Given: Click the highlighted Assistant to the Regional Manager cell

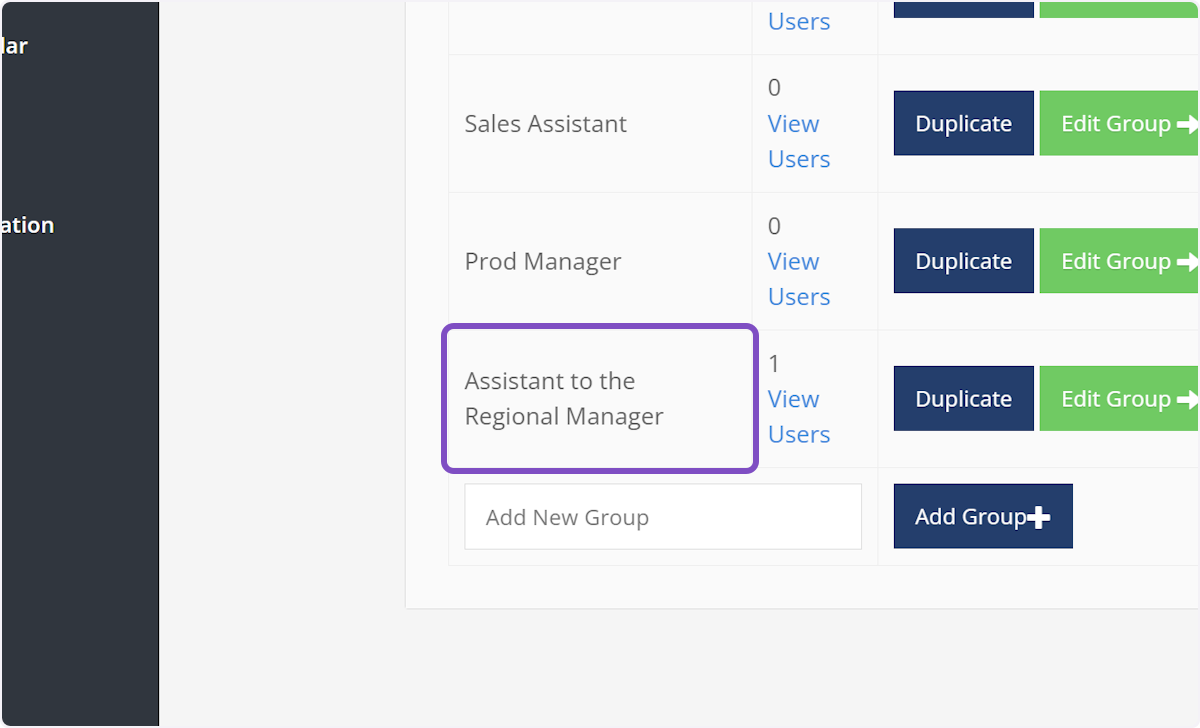Looking at the screenshot, I should [599, 398].
